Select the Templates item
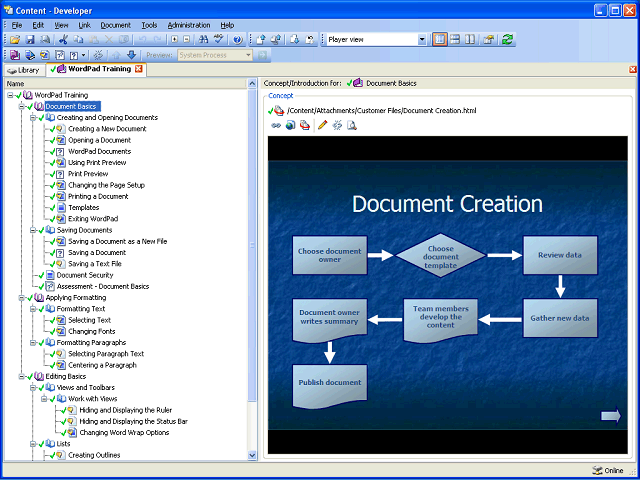640x480 pixels. [84, 208]
